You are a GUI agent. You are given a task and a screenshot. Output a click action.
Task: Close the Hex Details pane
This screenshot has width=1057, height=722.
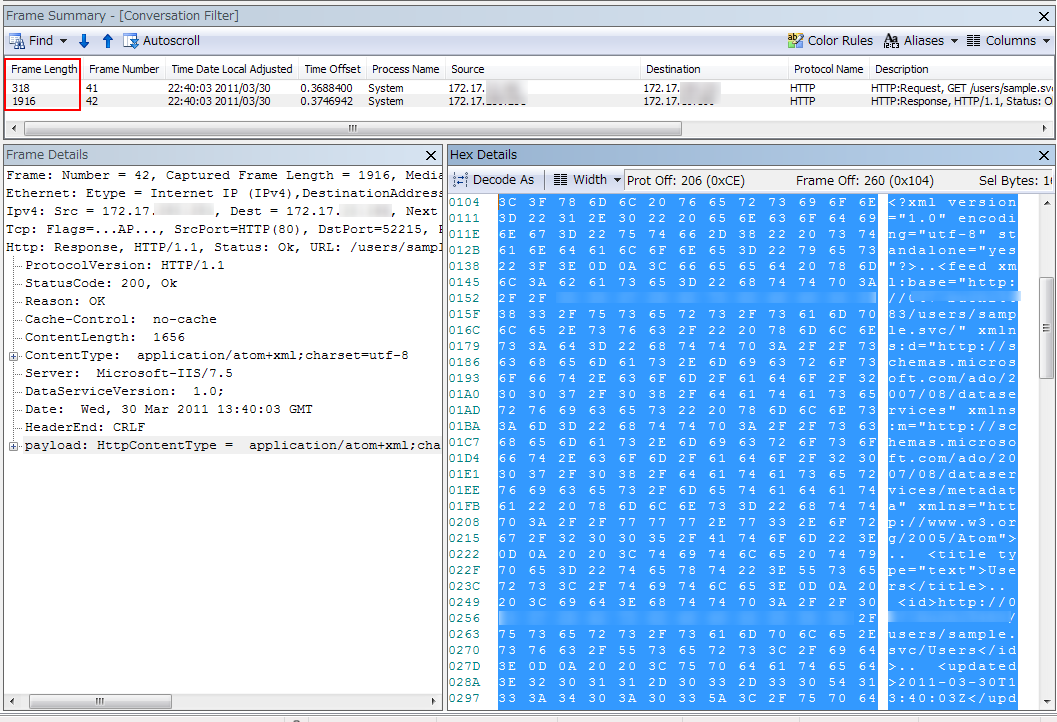[1045, 156]
